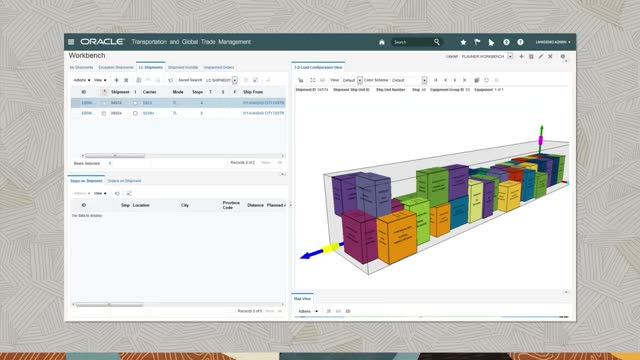This screenshot has width=640, height=360.
Task: Select 3-D Load Configuration View tab
Action: [318, 67]
